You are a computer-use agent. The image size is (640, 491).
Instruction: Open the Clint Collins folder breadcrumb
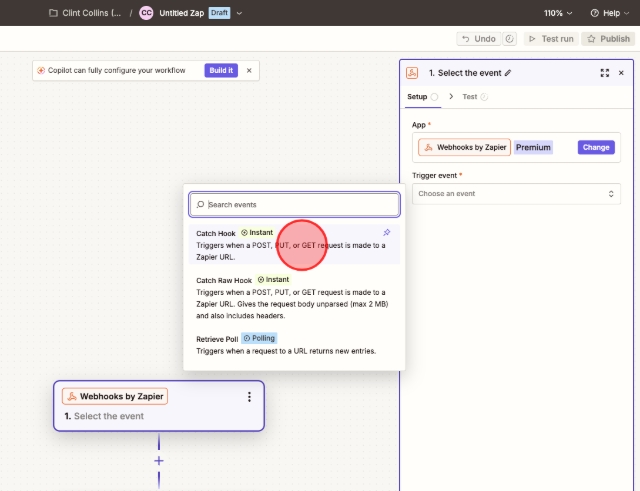point(85,13)
